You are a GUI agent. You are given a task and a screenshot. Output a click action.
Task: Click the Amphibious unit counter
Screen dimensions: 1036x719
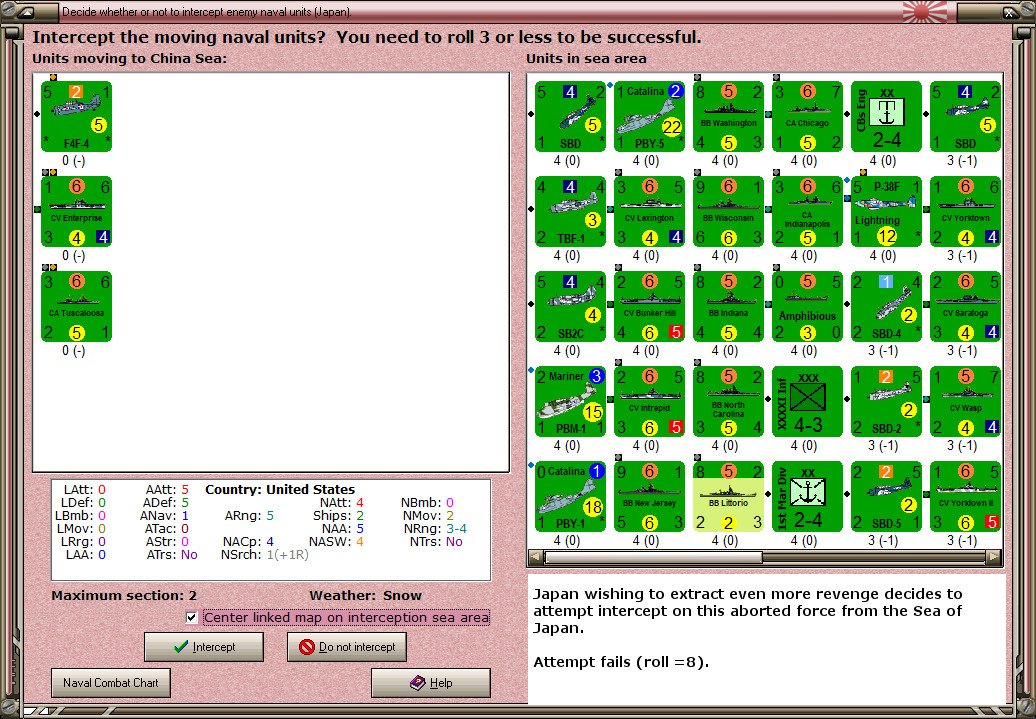[x=807, y=307]
